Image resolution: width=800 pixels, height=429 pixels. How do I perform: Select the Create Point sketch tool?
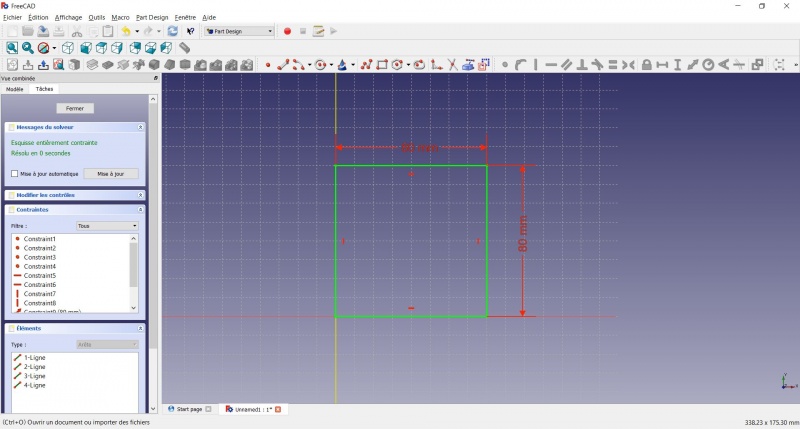click(x=268, y=65)
